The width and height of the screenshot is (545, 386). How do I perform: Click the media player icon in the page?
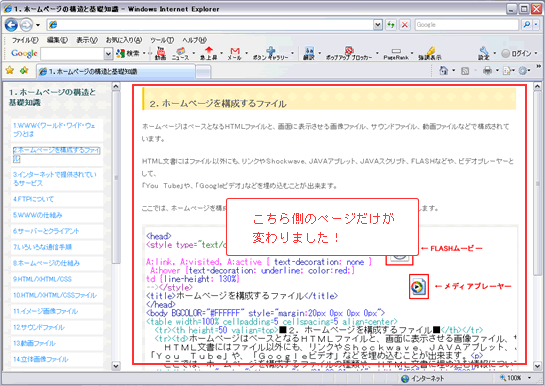point(418,287)
